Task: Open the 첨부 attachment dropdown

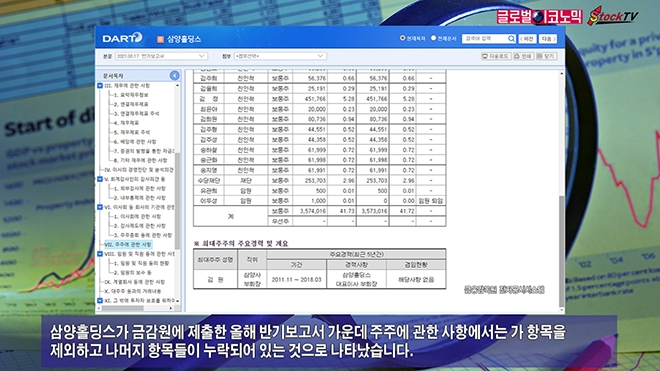Action: click(280, 56)
